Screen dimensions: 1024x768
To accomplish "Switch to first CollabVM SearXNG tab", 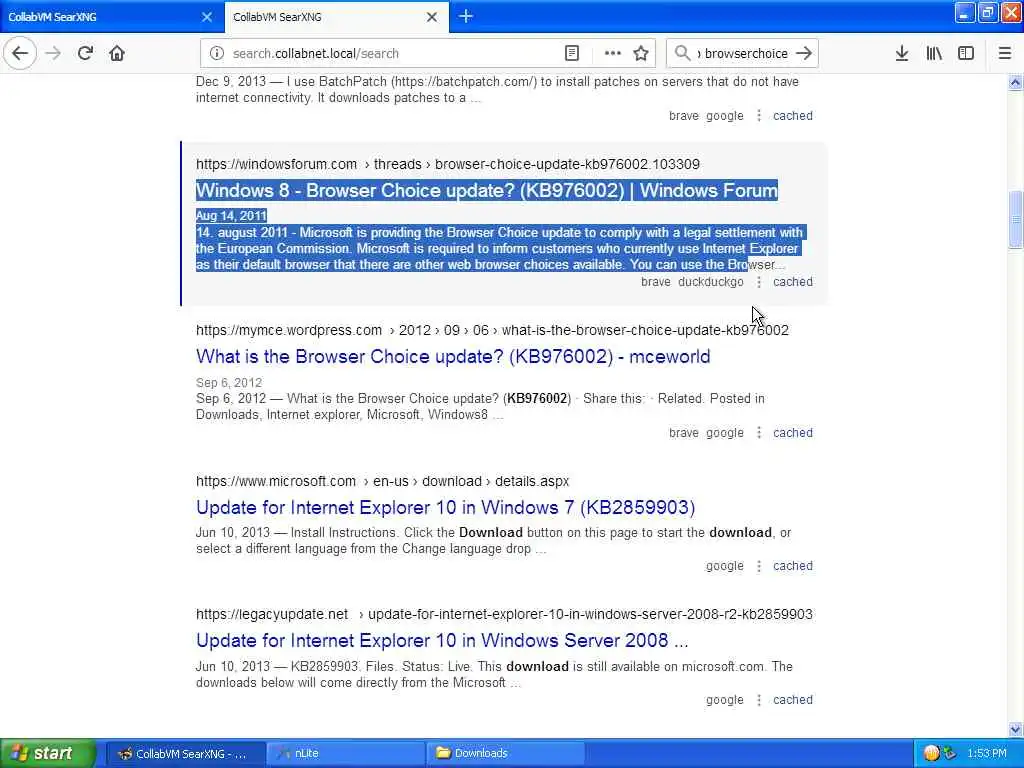I will click(111, 17).
